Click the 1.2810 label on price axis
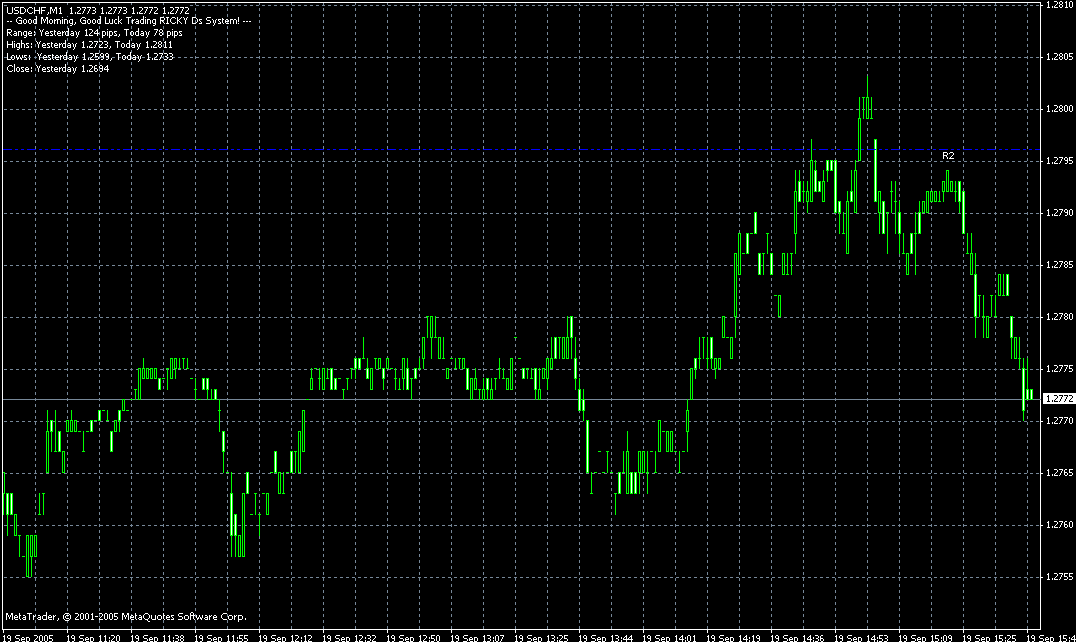 coord(1059,5)
